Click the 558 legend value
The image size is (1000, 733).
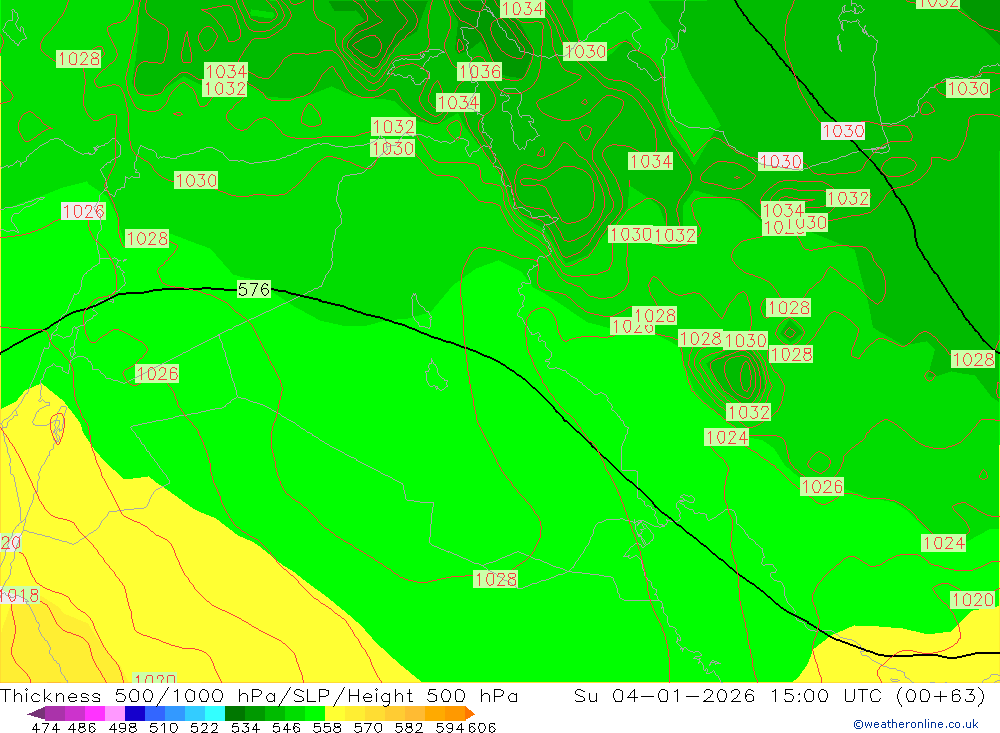(327, 727)
